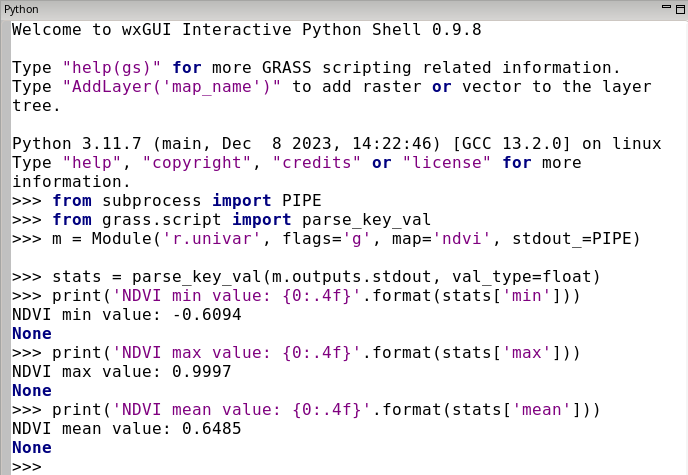Click the None below the max value output
This screenshot has height=475, width=688.
pyautogui.click(x=32, y=391)
